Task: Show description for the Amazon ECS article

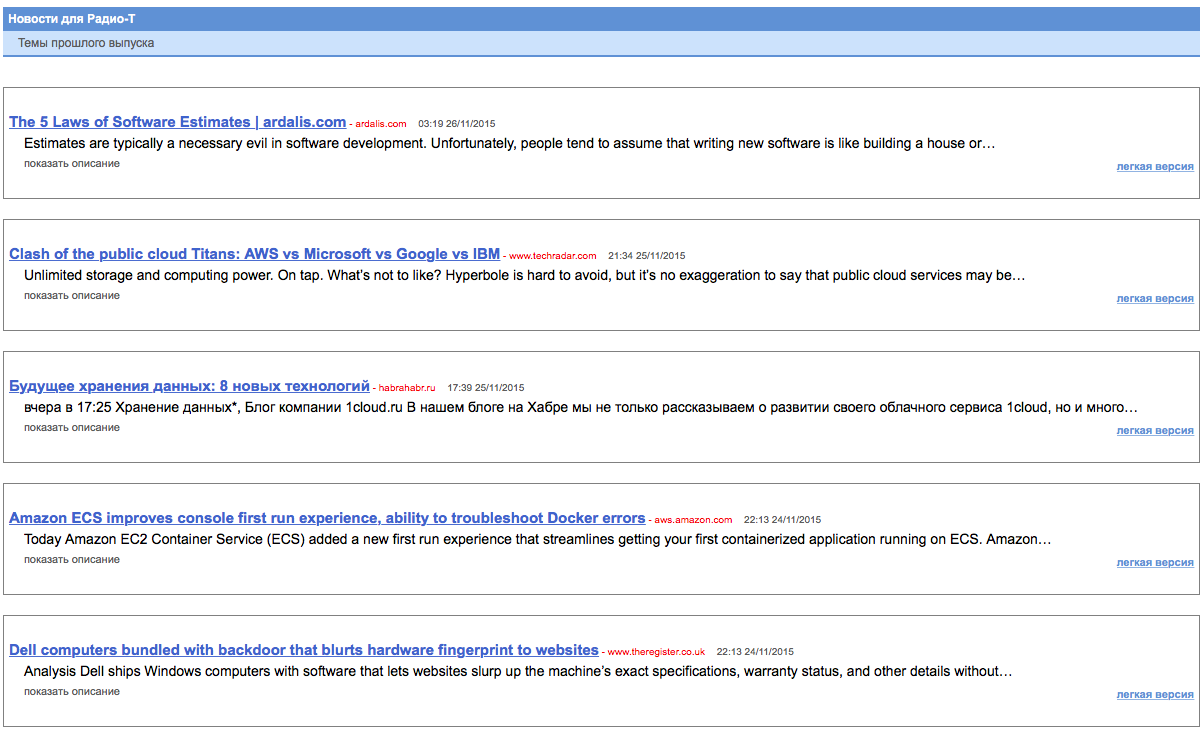Action: pyautogui.click(x=72, y=560)
